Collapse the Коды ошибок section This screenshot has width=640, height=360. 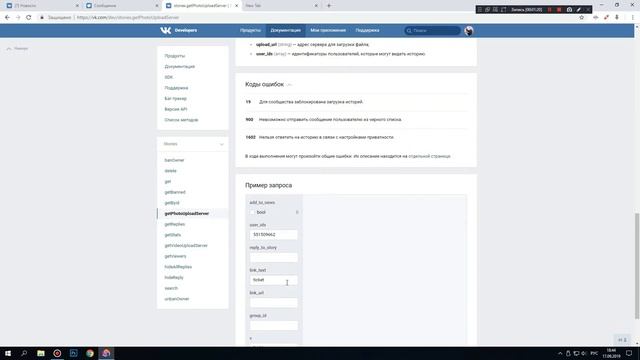(289, 84)
